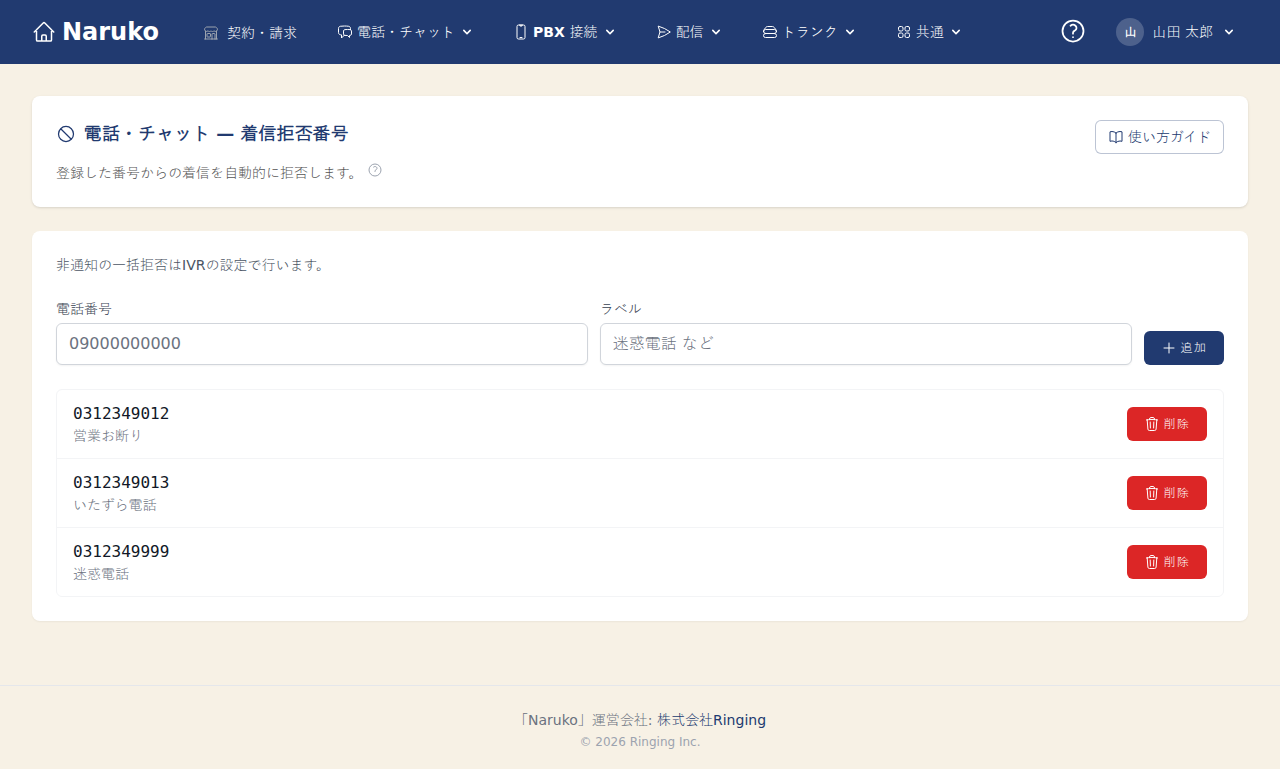Open the 契約・請求 menu item
Viewport: 1280px width, 769px height.
tap(251, 32)
